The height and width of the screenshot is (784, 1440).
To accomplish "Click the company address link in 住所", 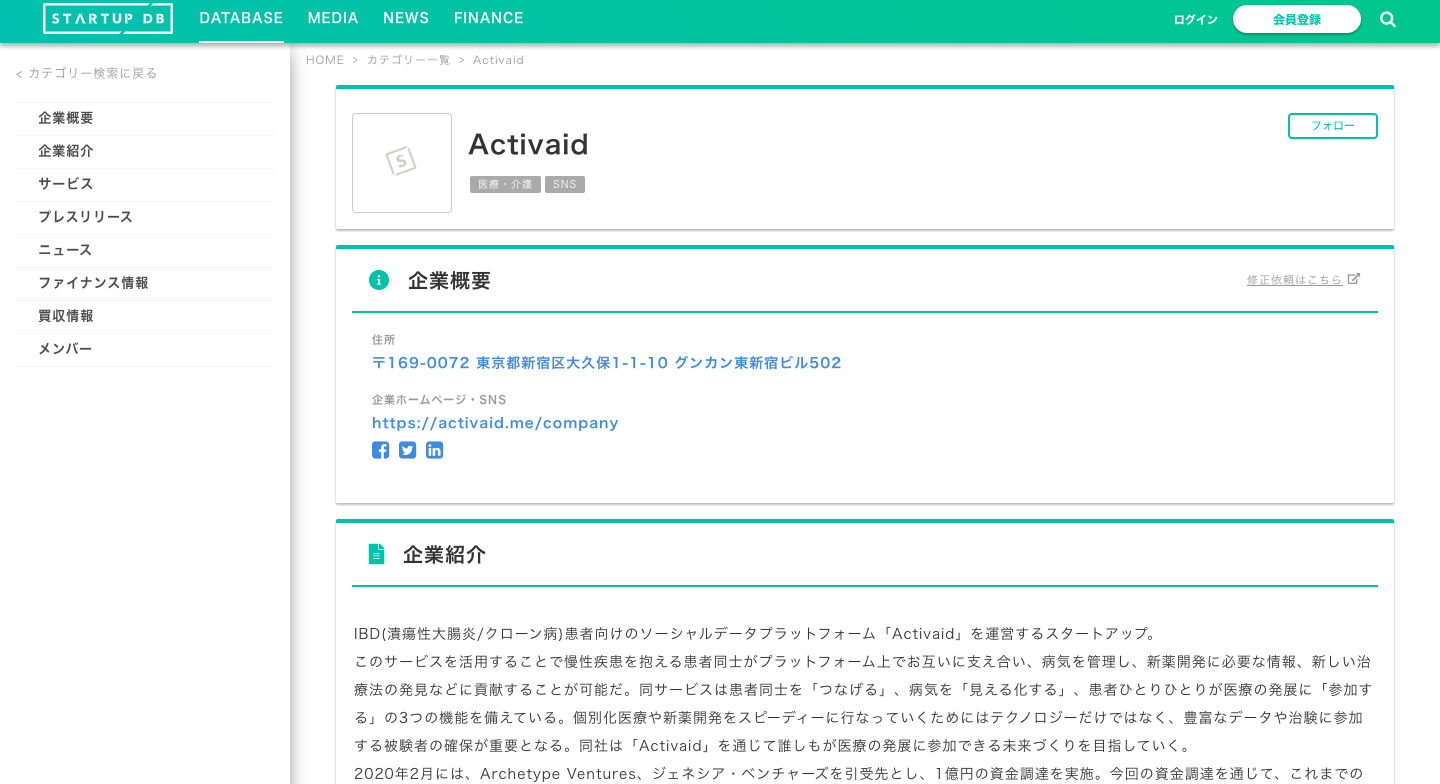I will (606, 362).
